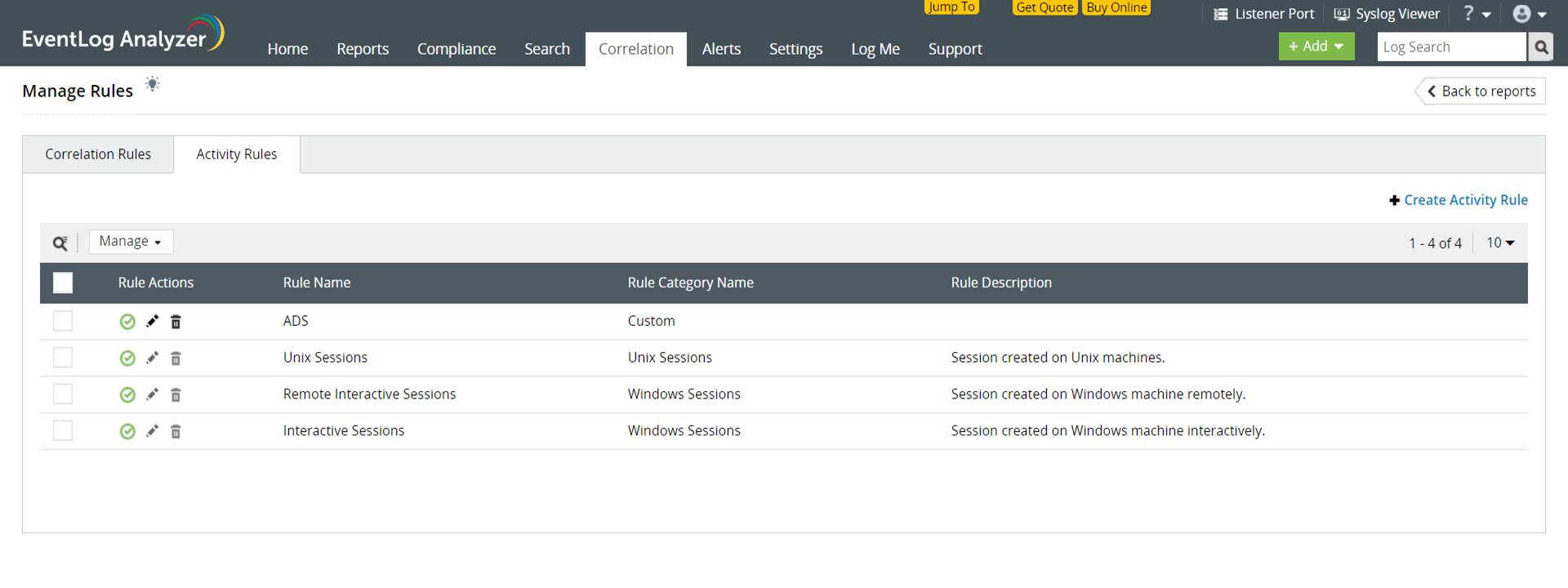The width and height of the screenshot is (1568, 588).
Task: Click inside the Log Search input field
Action: pos(1450,47)
